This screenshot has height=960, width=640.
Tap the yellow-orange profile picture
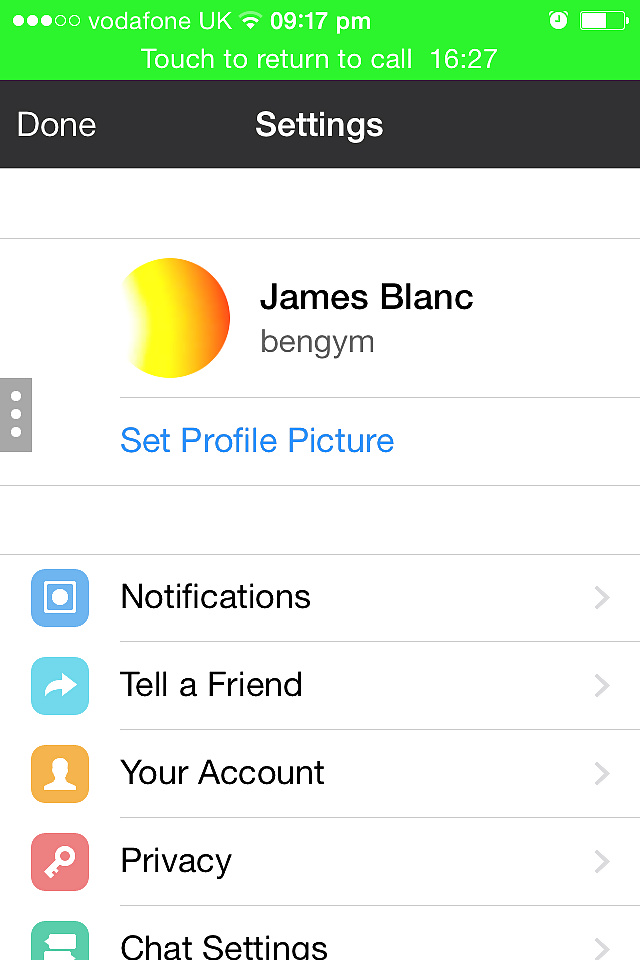(176, 318)
